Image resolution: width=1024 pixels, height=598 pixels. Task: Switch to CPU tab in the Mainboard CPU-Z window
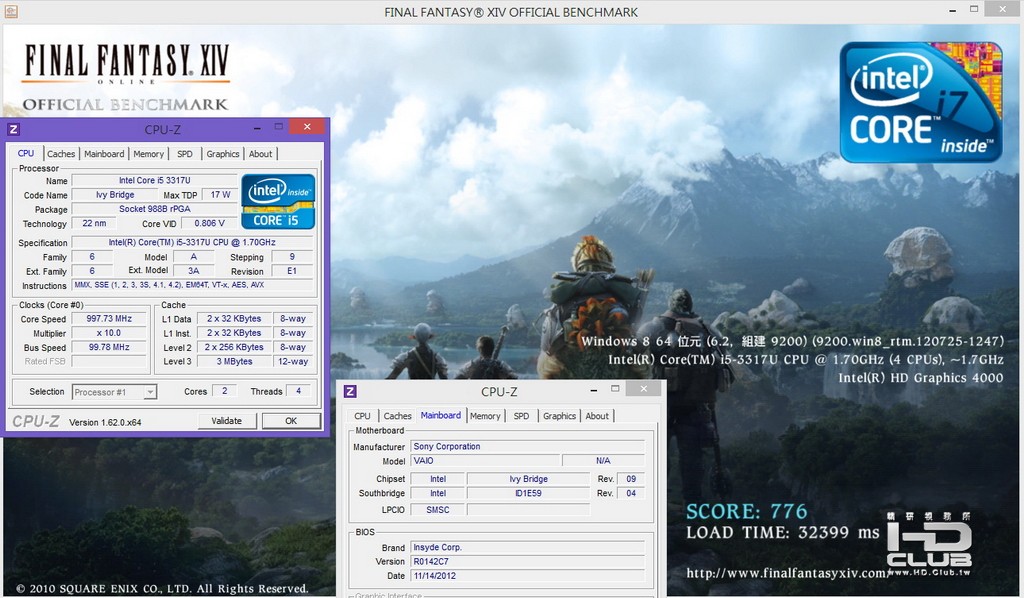coord(362,416)
